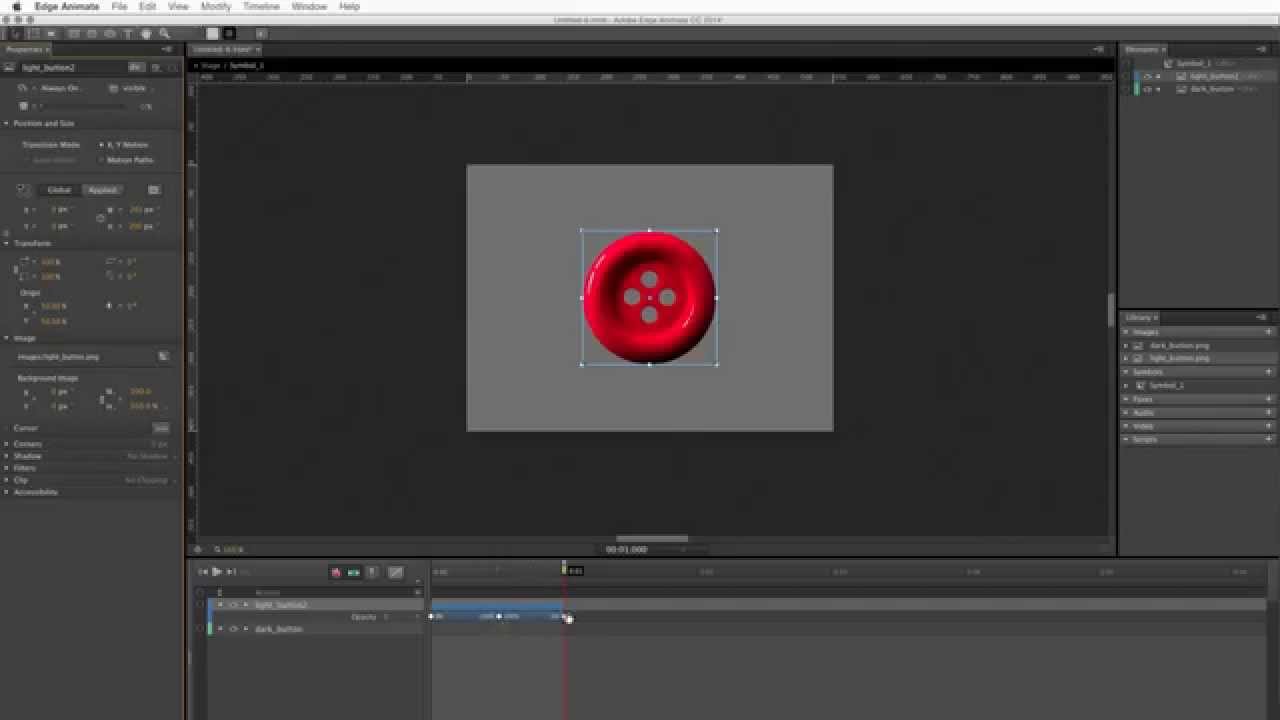Image resolution: width=1280 pixels, height=720 pixels.
Task: Expand the Fonts section in Library
Action: [1127, 399]
